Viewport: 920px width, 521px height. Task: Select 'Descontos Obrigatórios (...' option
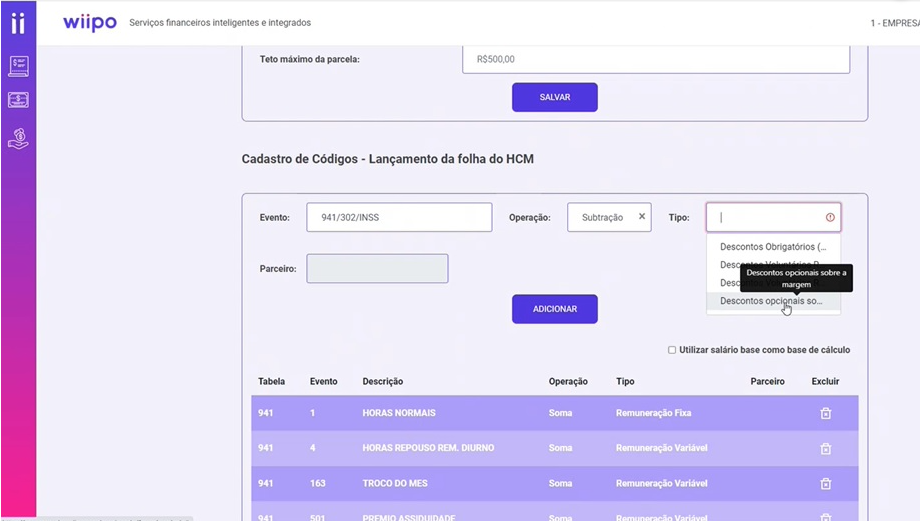[x=773, y=247]
